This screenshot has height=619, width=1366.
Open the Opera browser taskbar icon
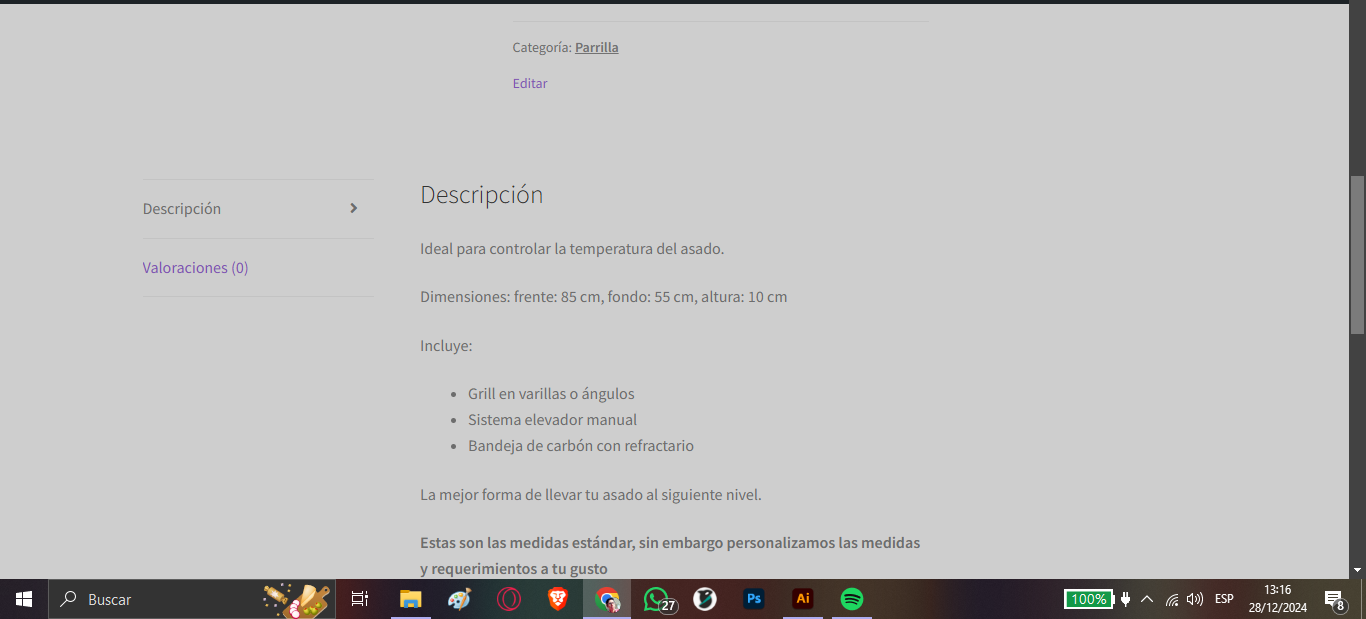[509, 599]
